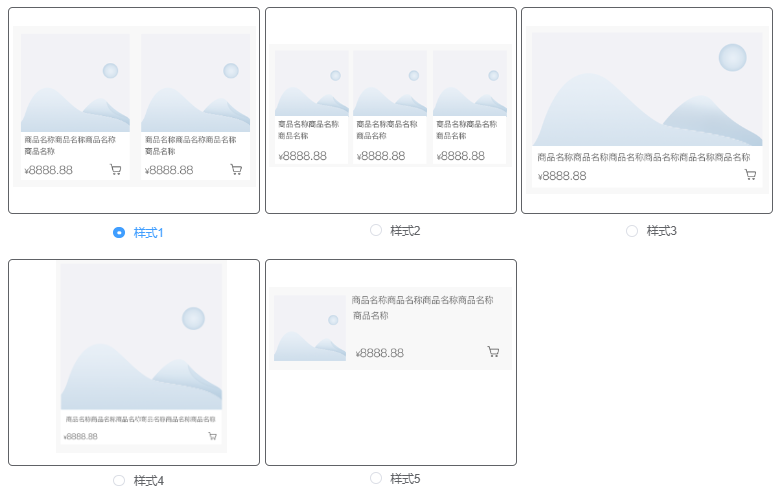The height and width of the screenshot is (489, 781).
Task: Pick the 样式4 radio button
Action: click(119, 481)
